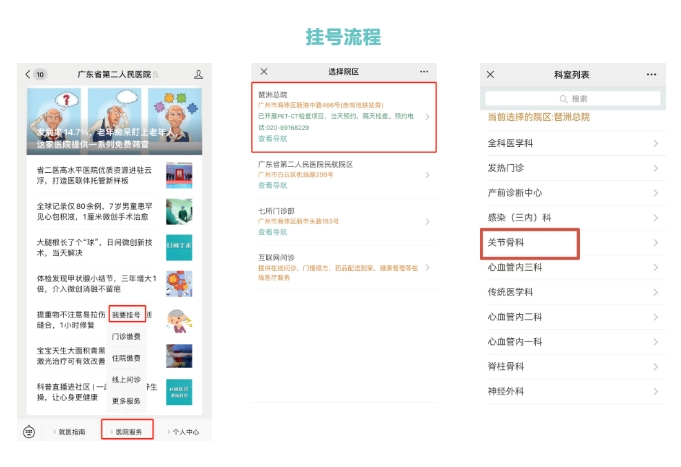Click teal thumbnail of 科普直播进社区 article
Screen dimensions: 681x467
click(x=179, y=392)
